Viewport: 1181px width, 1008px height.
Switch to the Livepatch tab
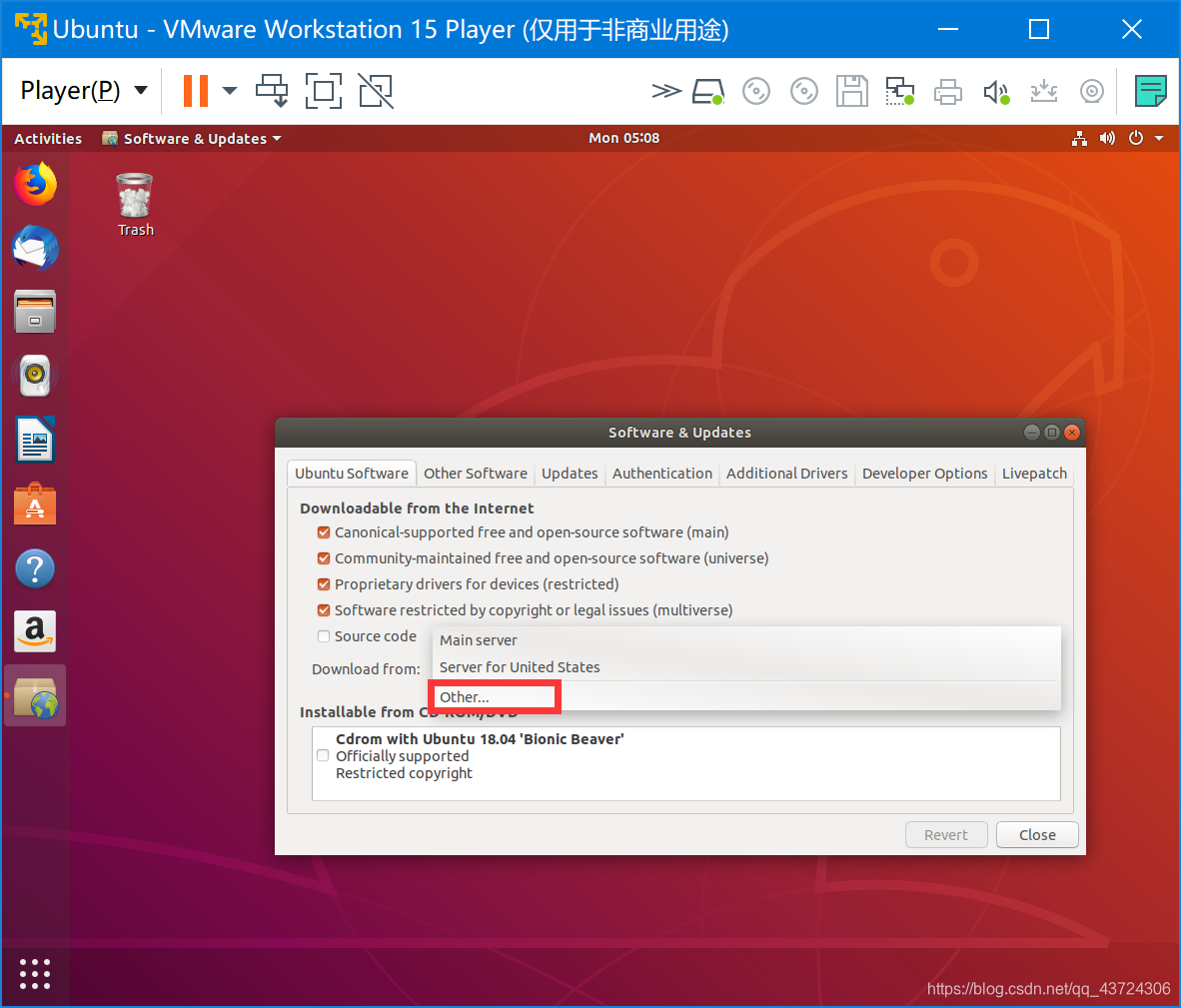(x=1034, y=473)
